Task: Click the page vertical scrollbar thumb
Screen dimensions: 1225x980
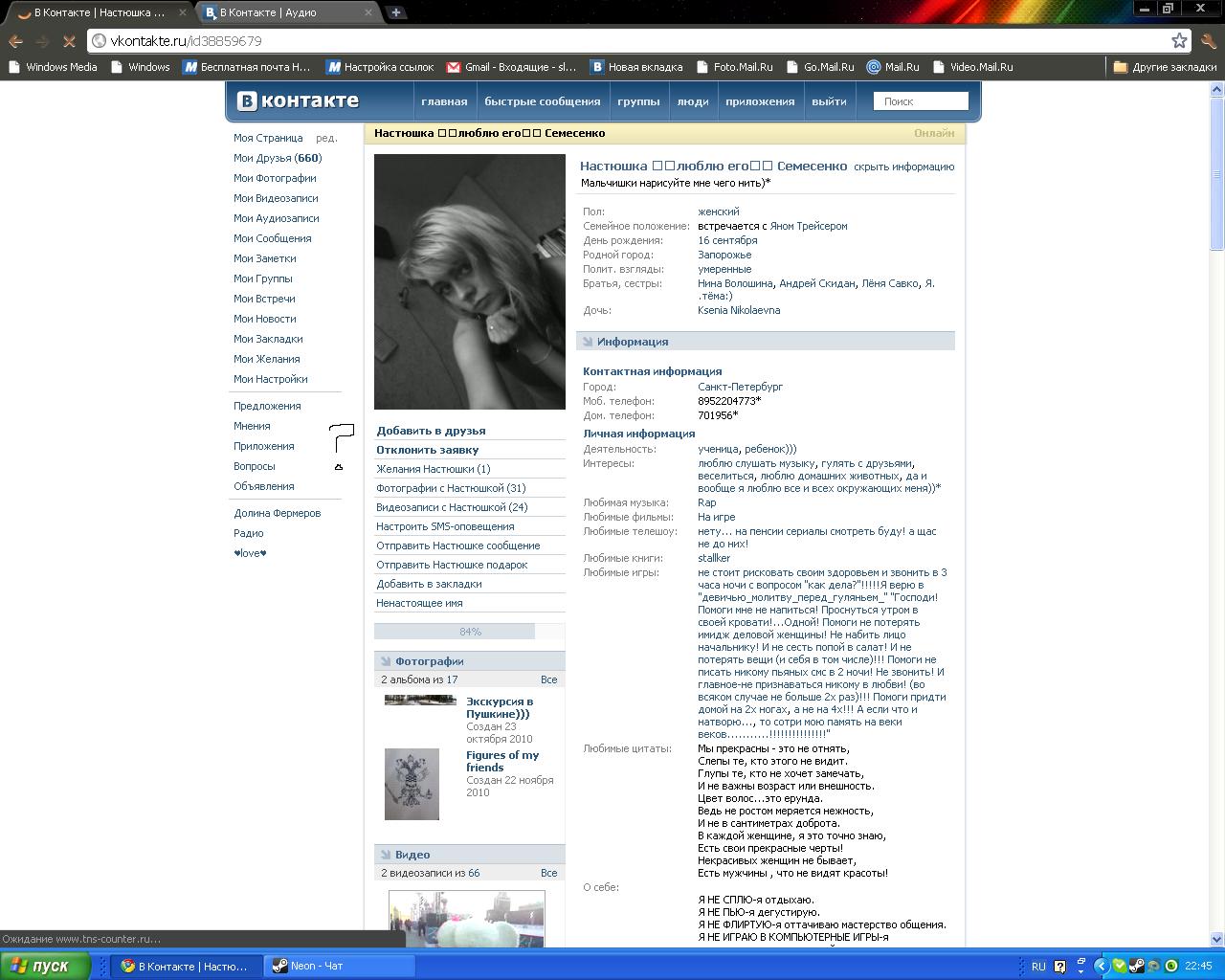Action: [1217, 173]
